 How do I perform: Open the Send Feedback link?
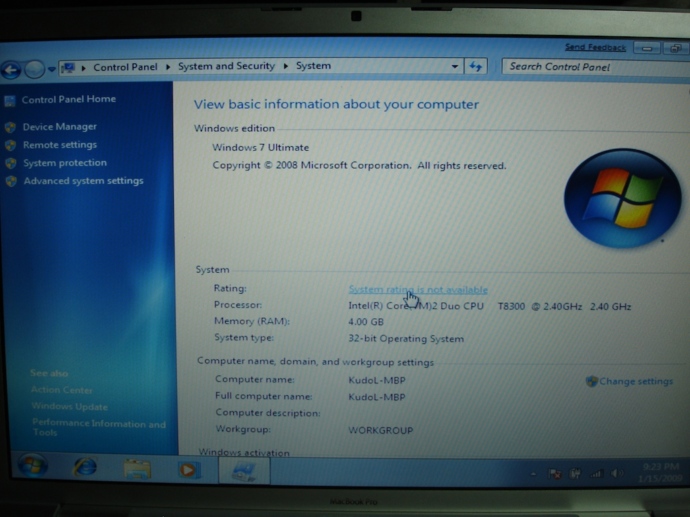(x=595, y=47)
